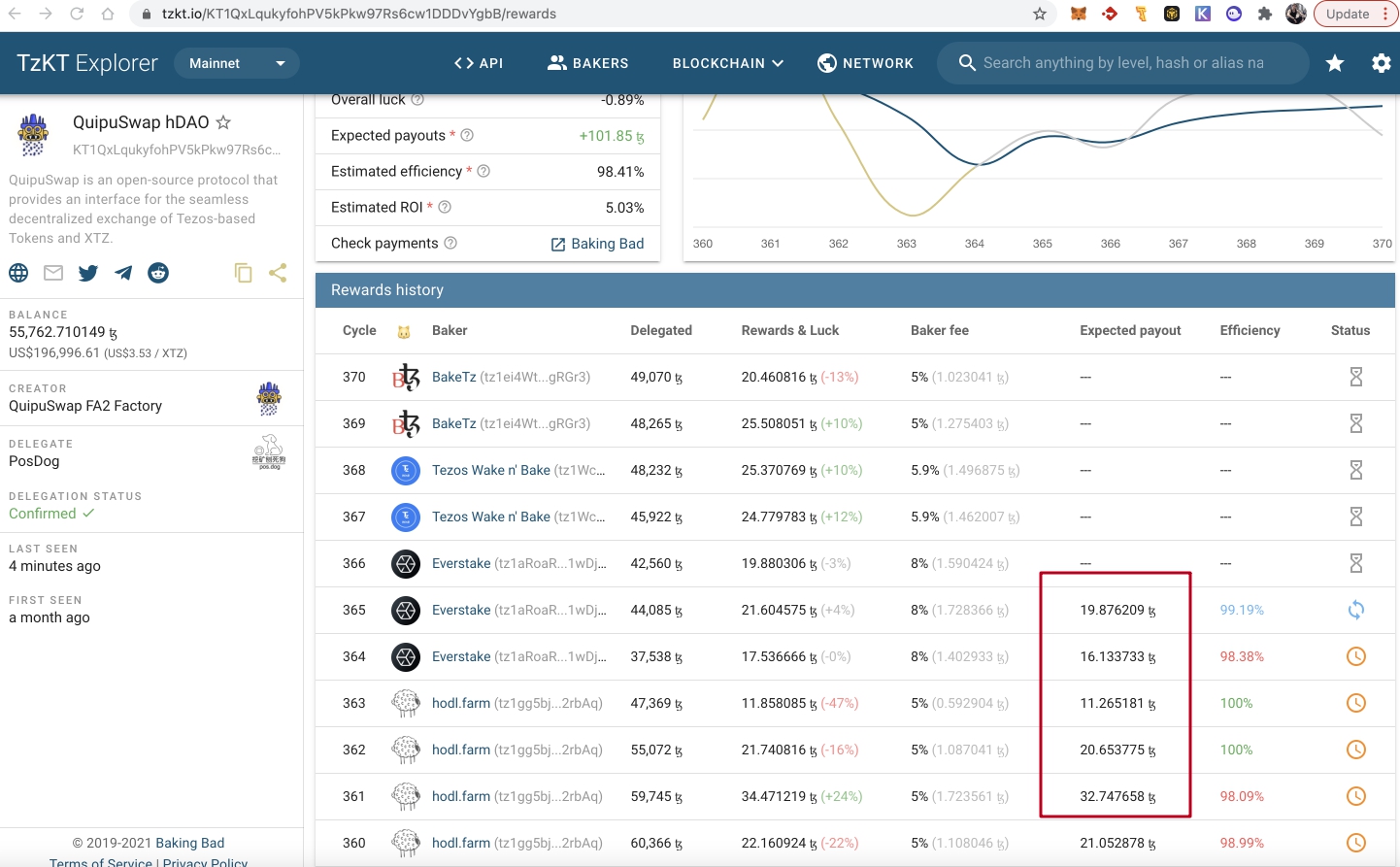Viewport: 1400px width, 867px height.
Task: Open BakeTz baker in cycle 370
Action: (454, 377)
